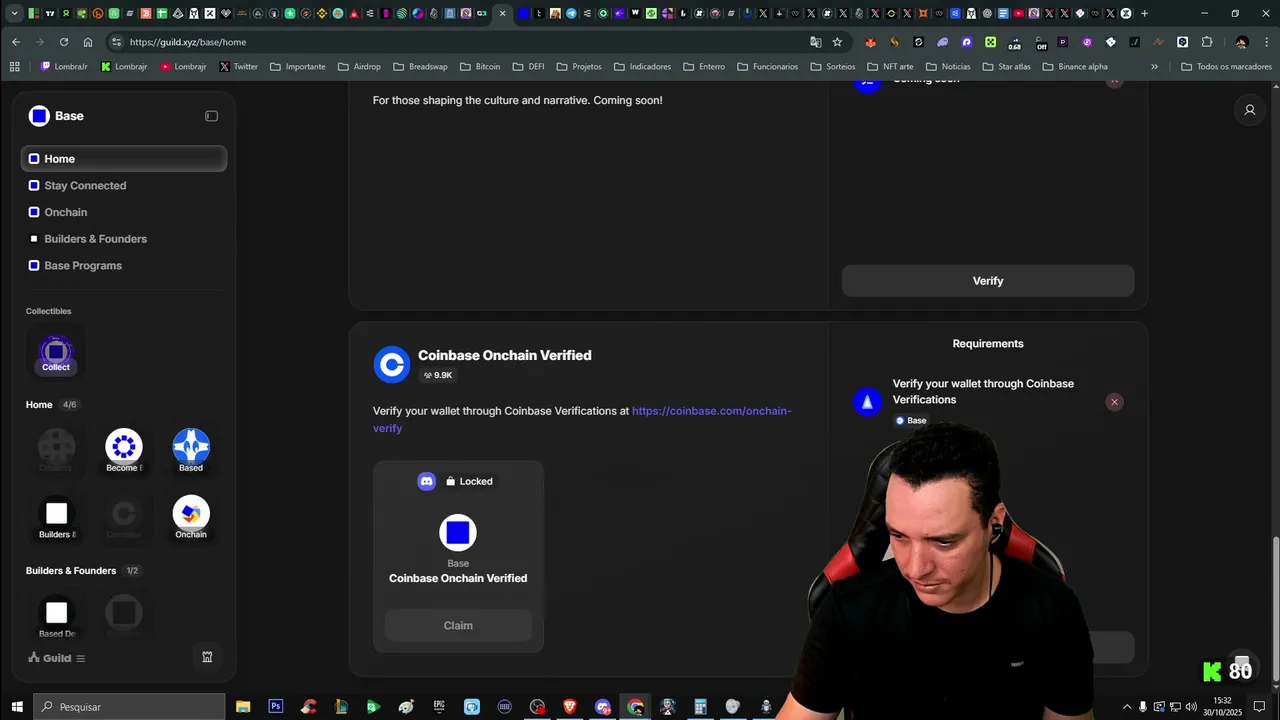
Task: Click the castle icon at sidebar bottom
Action: click(207, 657)
